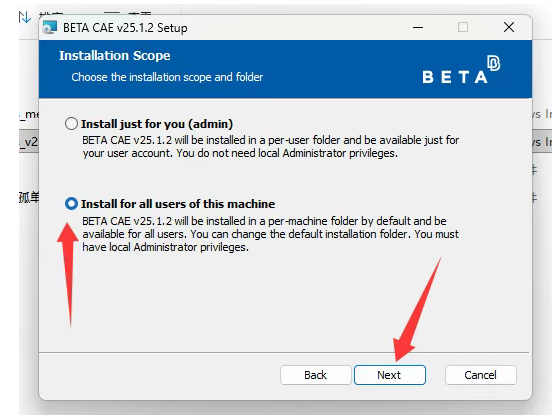Click the "Install just for you (admin)" label text

(157, 124)
